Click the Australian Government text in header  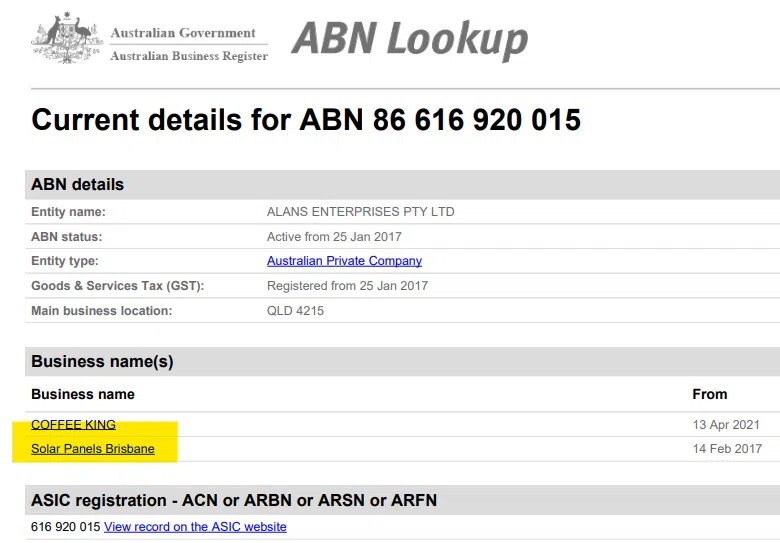click(183, 33)
